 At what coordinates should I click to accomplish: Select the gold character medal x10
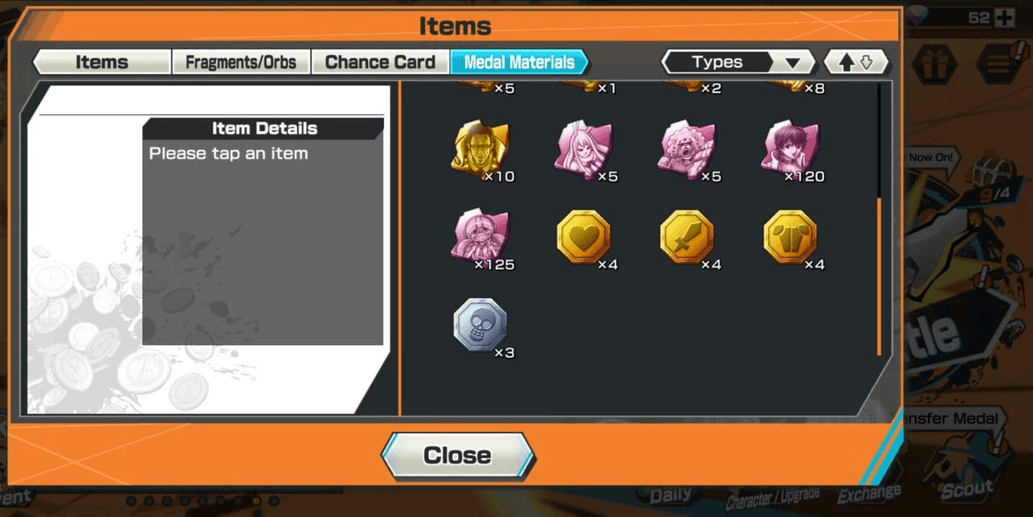pyautogui.click(x=480, y=149)
